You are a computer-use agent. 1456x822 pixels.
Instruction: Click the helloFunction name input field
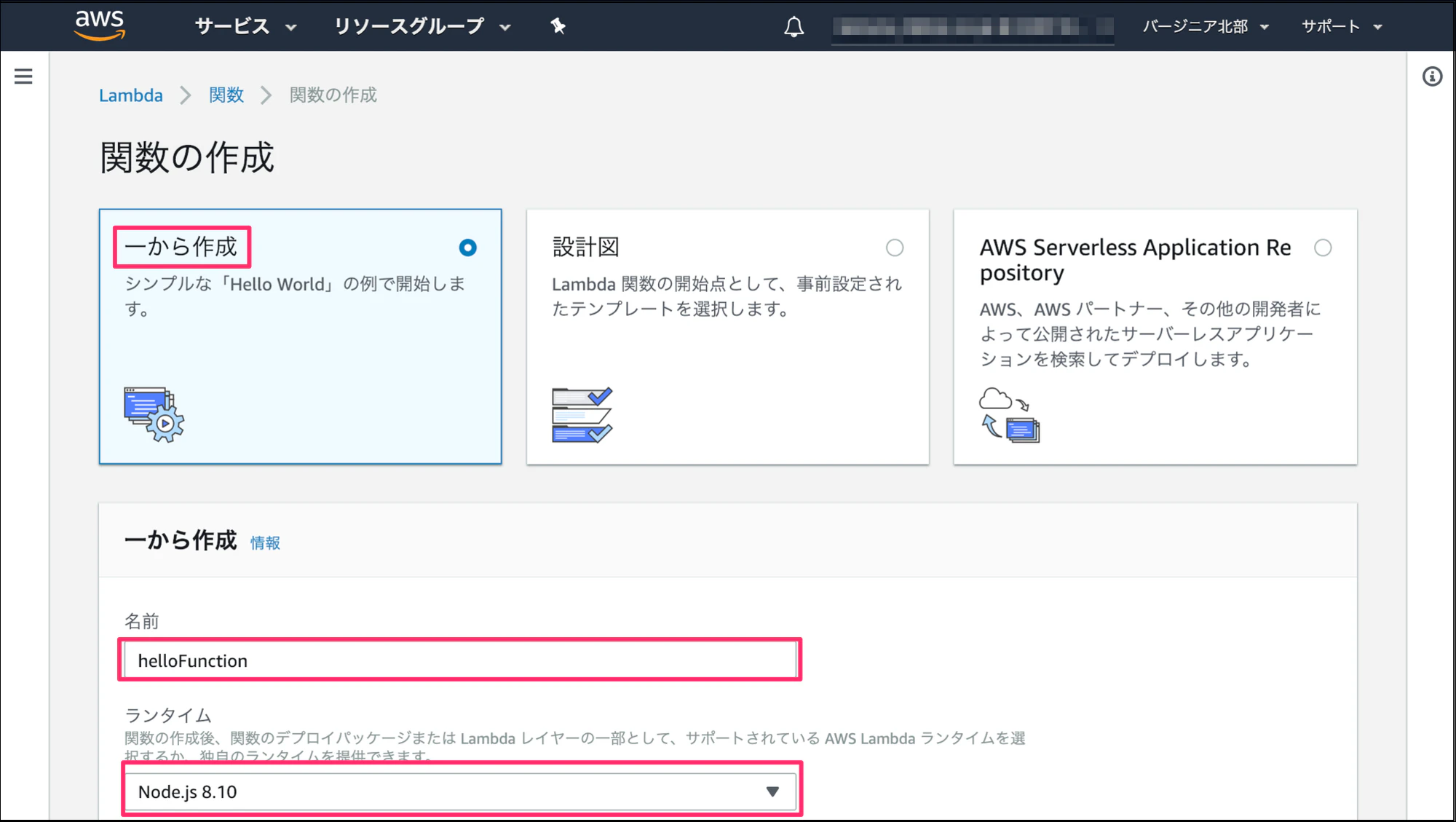pos(461,660)
